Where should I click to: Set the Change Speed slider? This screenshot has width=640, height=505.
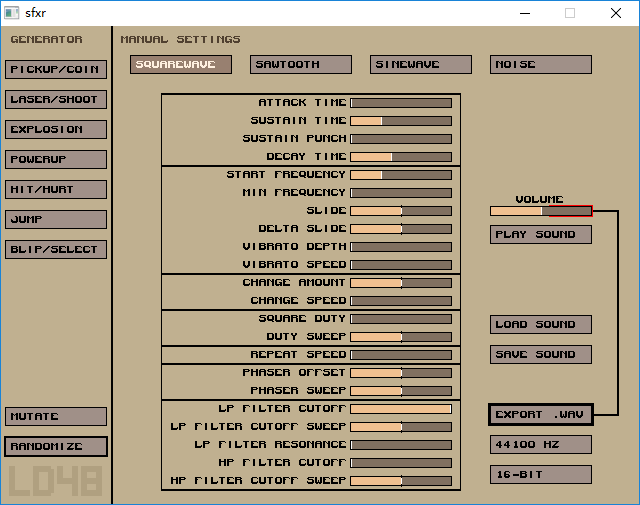pyautogui.click(x=401, y=301)
